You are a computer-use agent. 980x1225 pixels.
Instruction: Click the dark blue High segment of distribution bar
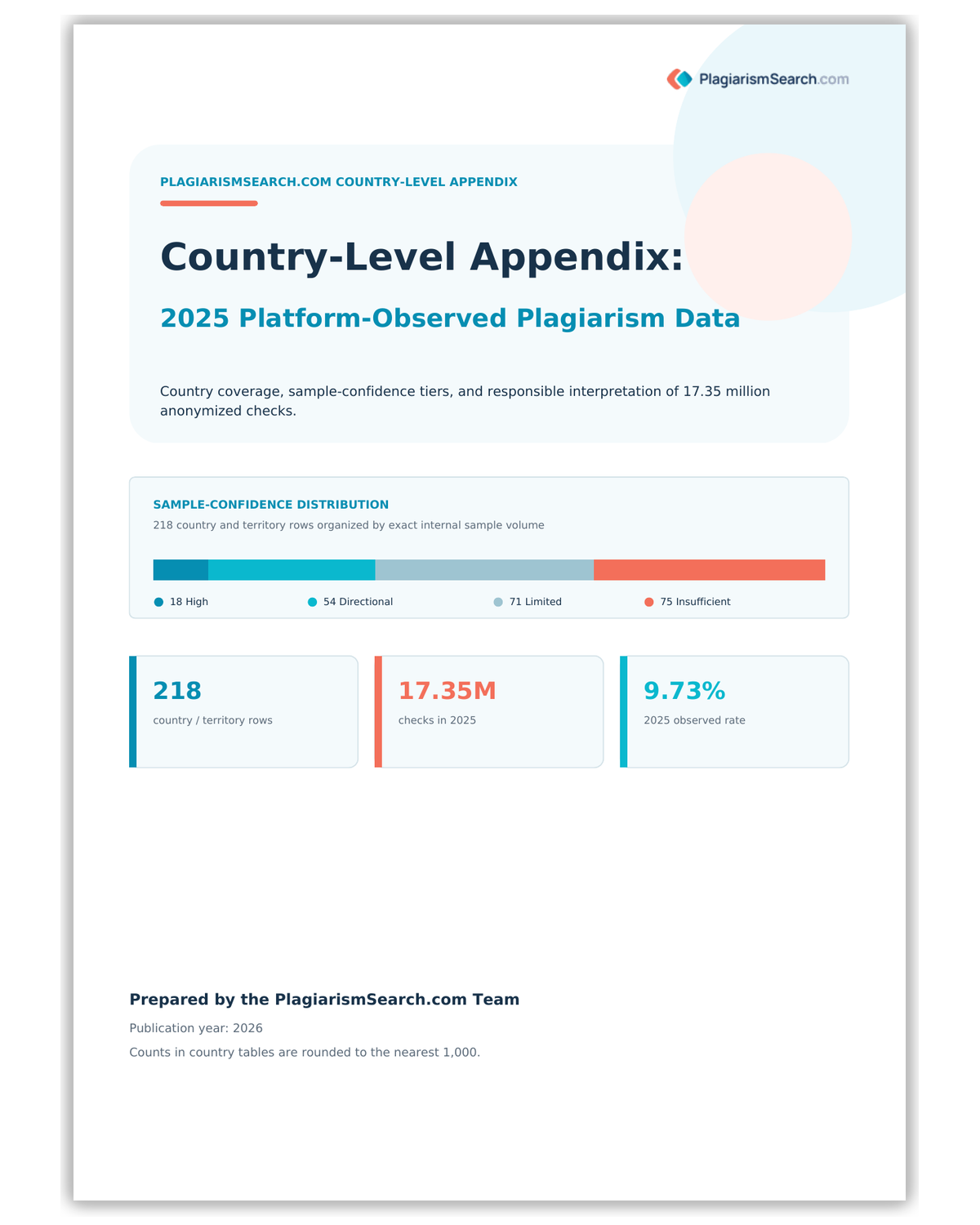click(180, 570)
